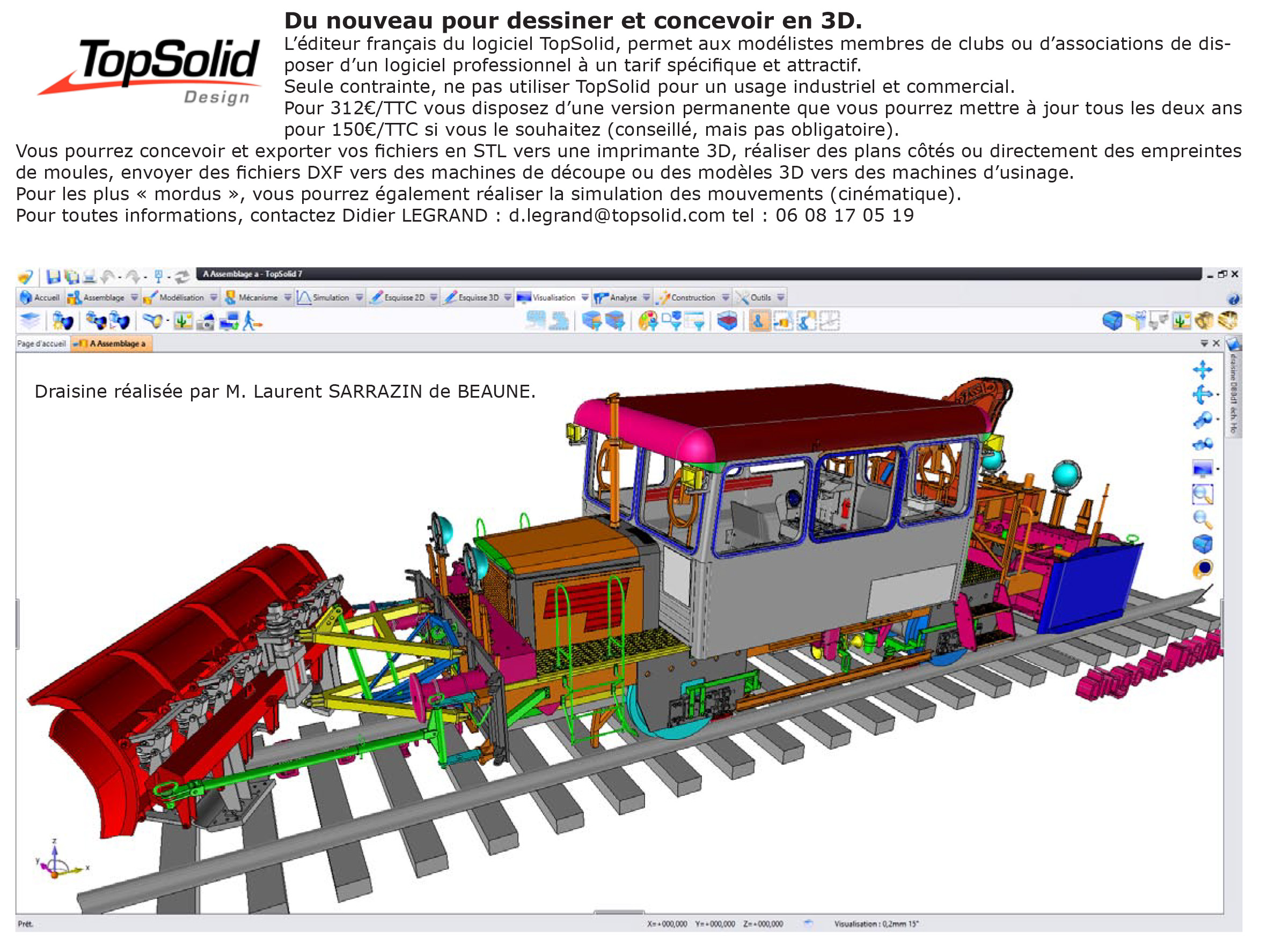
Task: Open the Accueil ribbon tab
Action: [x=39, y=297]
